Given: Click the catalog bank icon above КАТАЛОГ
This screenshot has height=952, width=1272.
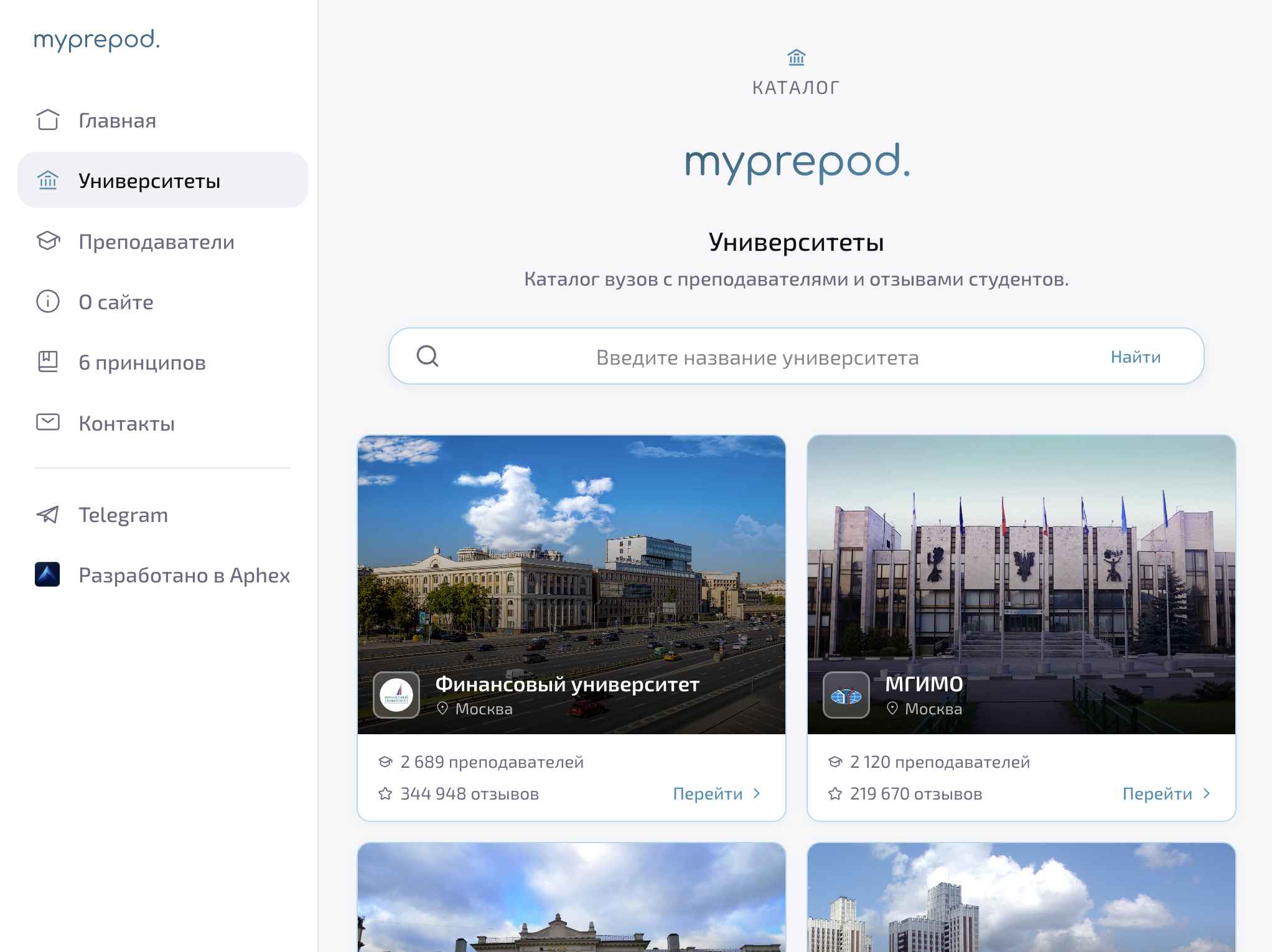Looking at the screenshot, I should pos(797,58).
